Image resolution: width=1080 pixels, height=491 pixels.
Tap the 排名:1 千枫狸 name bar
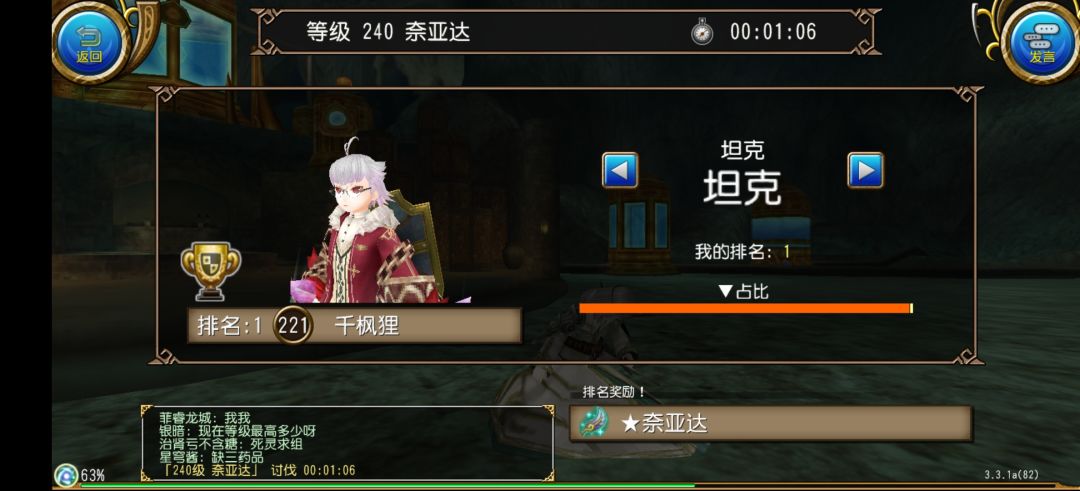pyautogui.click(x=355, y=325)
